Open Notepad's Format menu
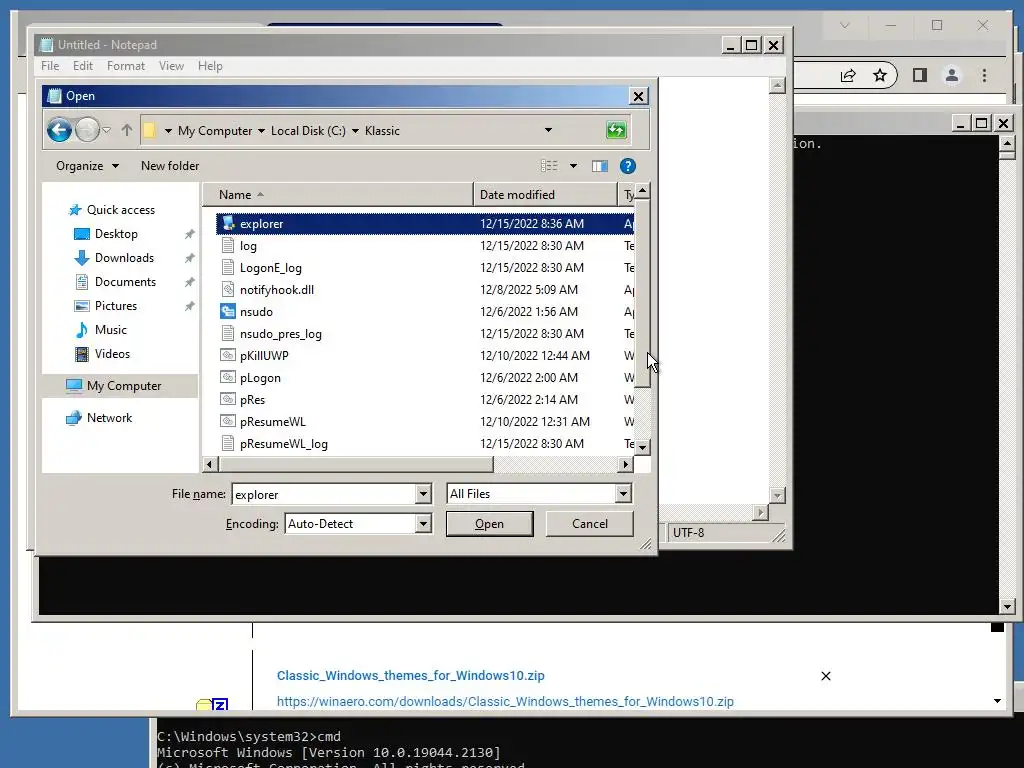The image size is (1024, 768). coord(125,66)
